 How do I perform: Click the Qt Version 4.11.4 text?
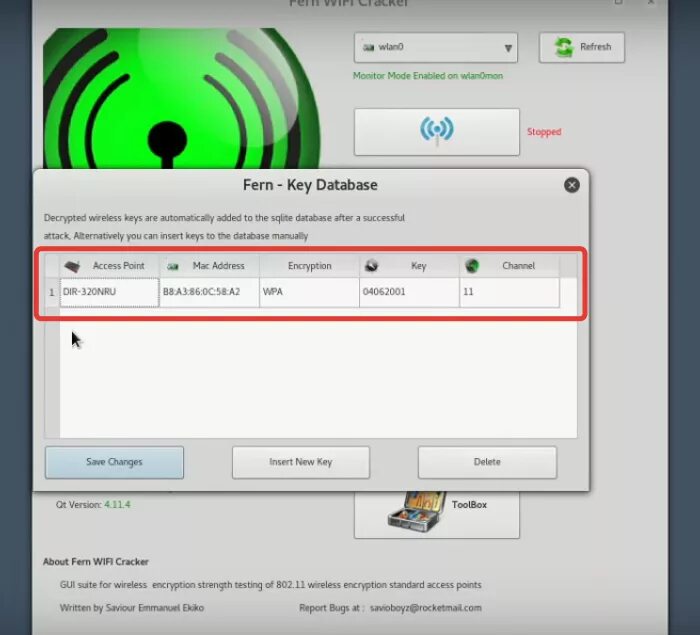click(93, 505)
